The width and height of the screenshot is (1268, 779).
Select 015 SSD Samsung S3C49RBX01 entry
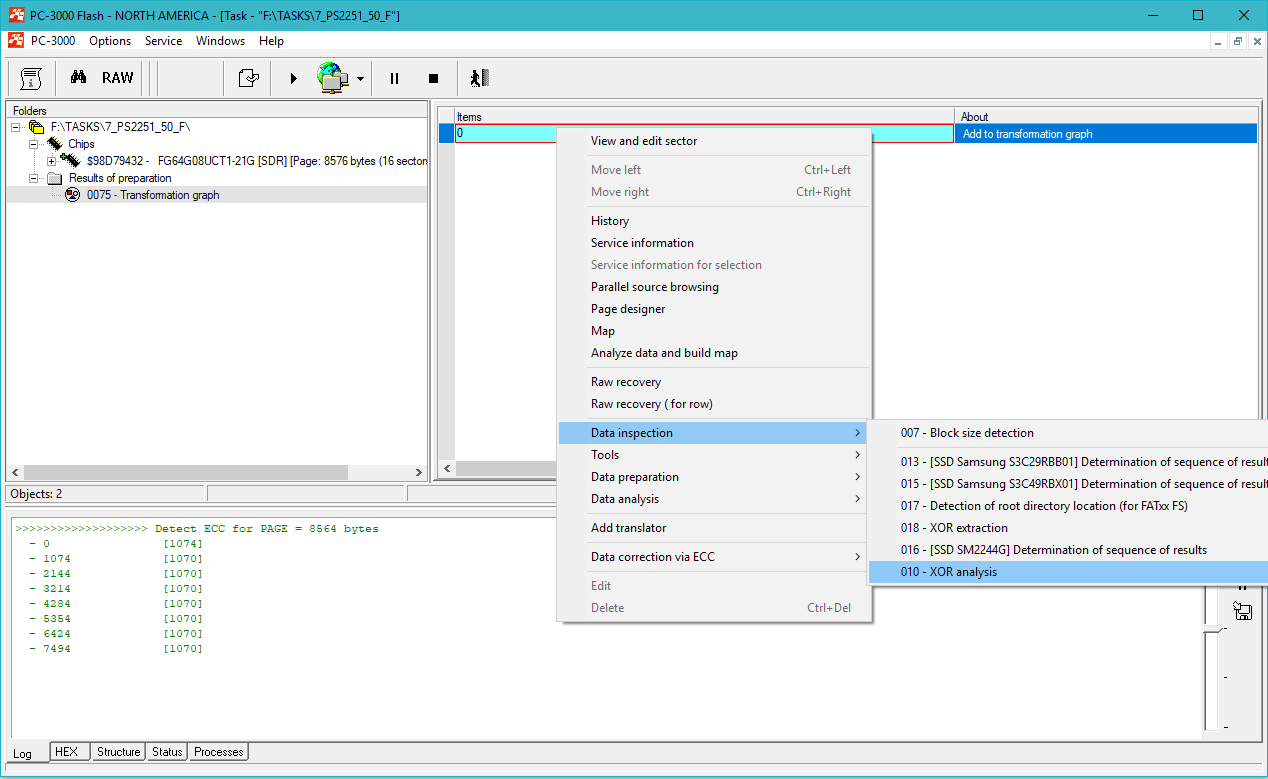(1068, 484)
